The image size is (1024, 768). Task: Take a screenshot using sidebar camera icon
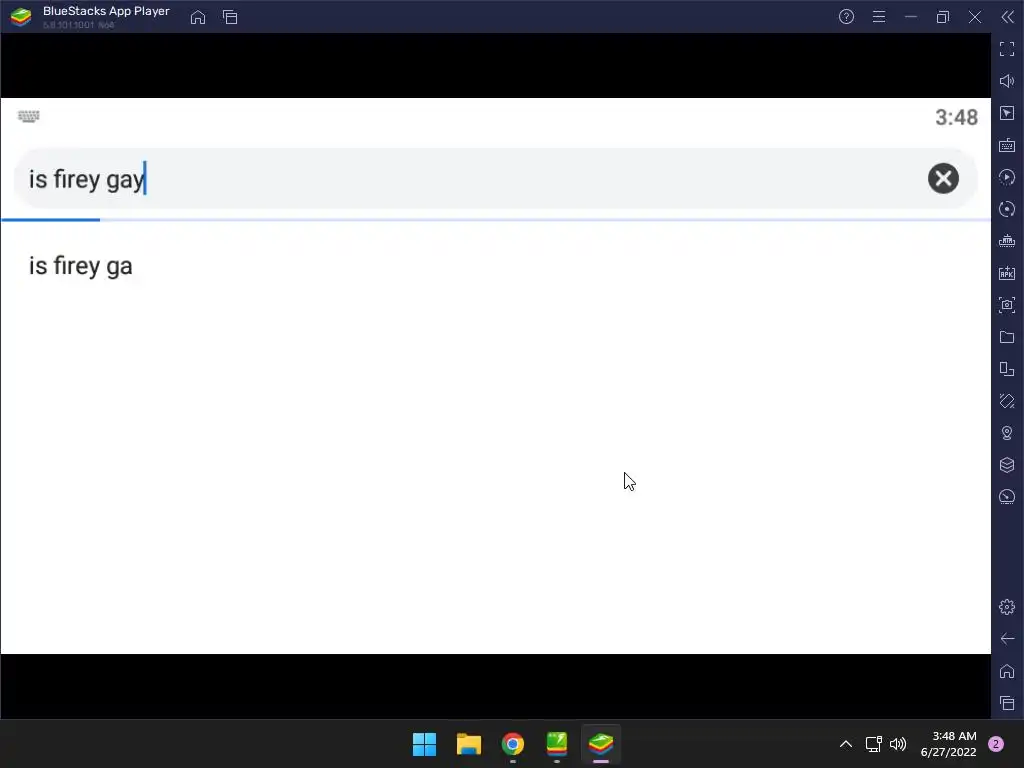pos(1007,305)
